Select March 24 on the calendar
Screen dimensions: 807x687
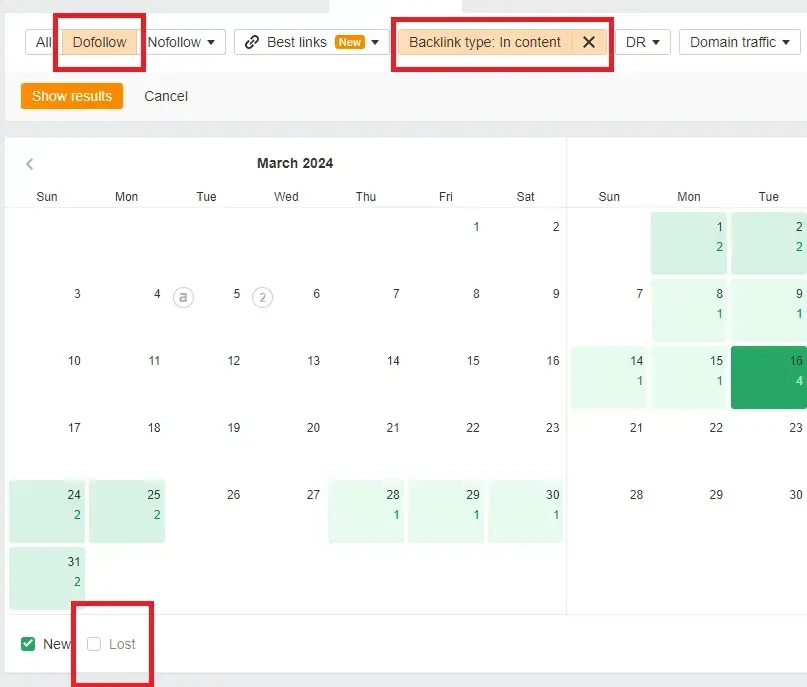(46, 511)
